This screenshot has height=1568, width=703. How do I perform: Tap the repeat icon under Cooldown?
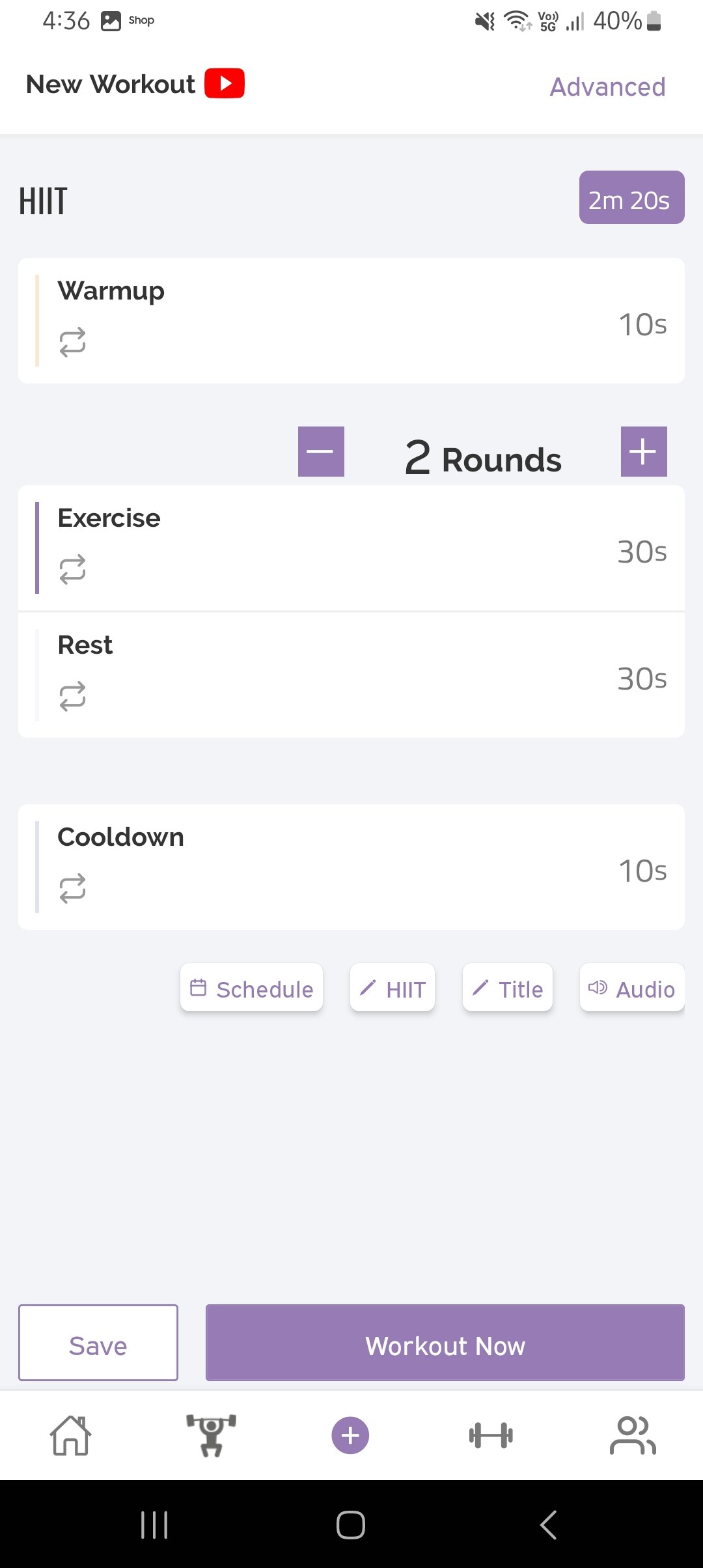click(72, 888)
